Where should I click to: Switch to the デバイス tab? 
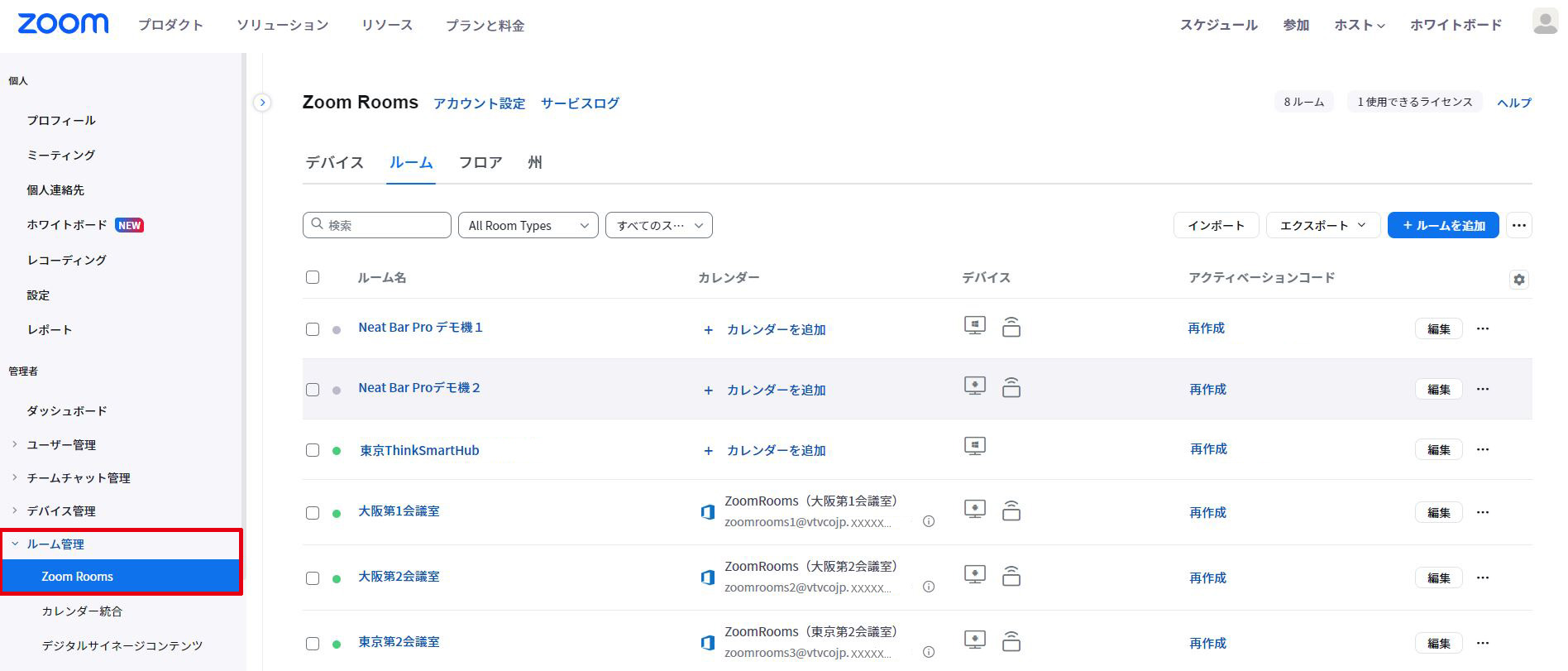point(335,162)
